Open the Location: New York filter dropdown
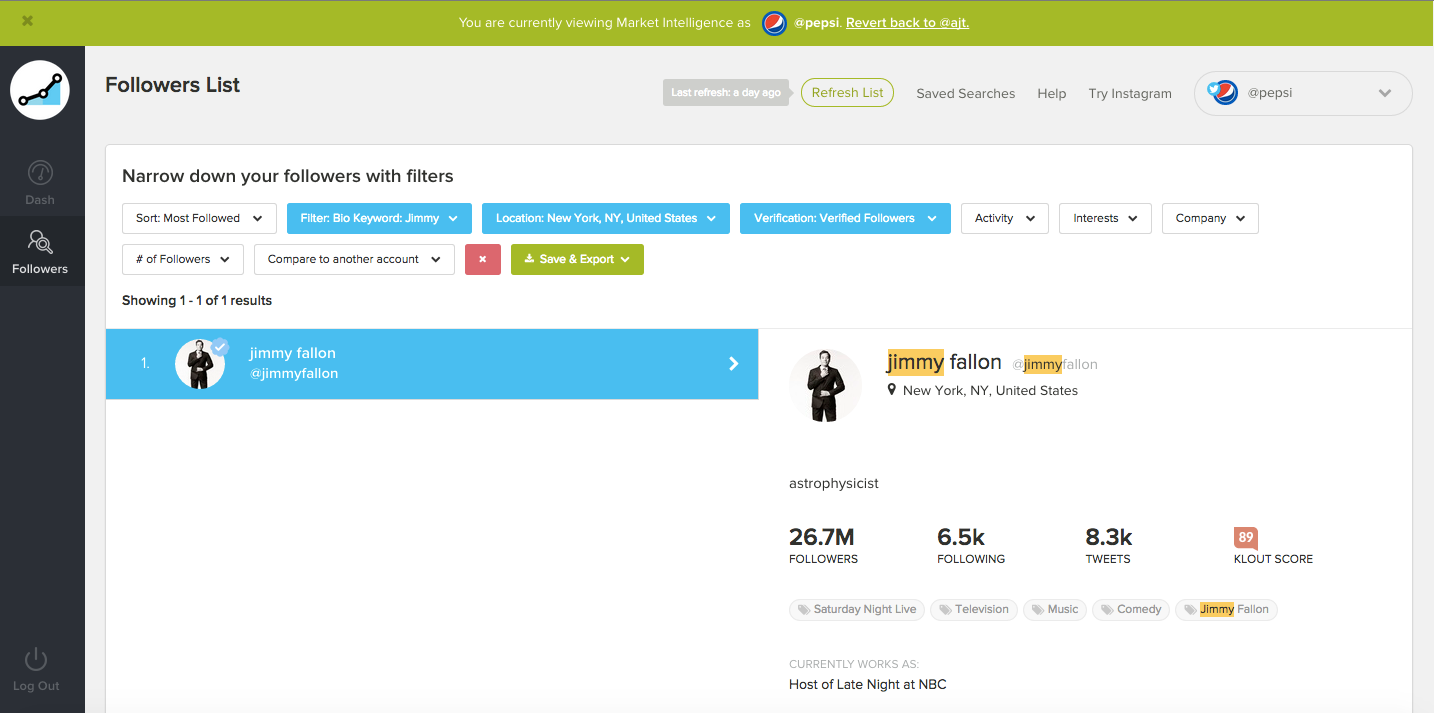The width and height of the screenshot is (1434, 713). pyautogui.click(x=606, y=218)
